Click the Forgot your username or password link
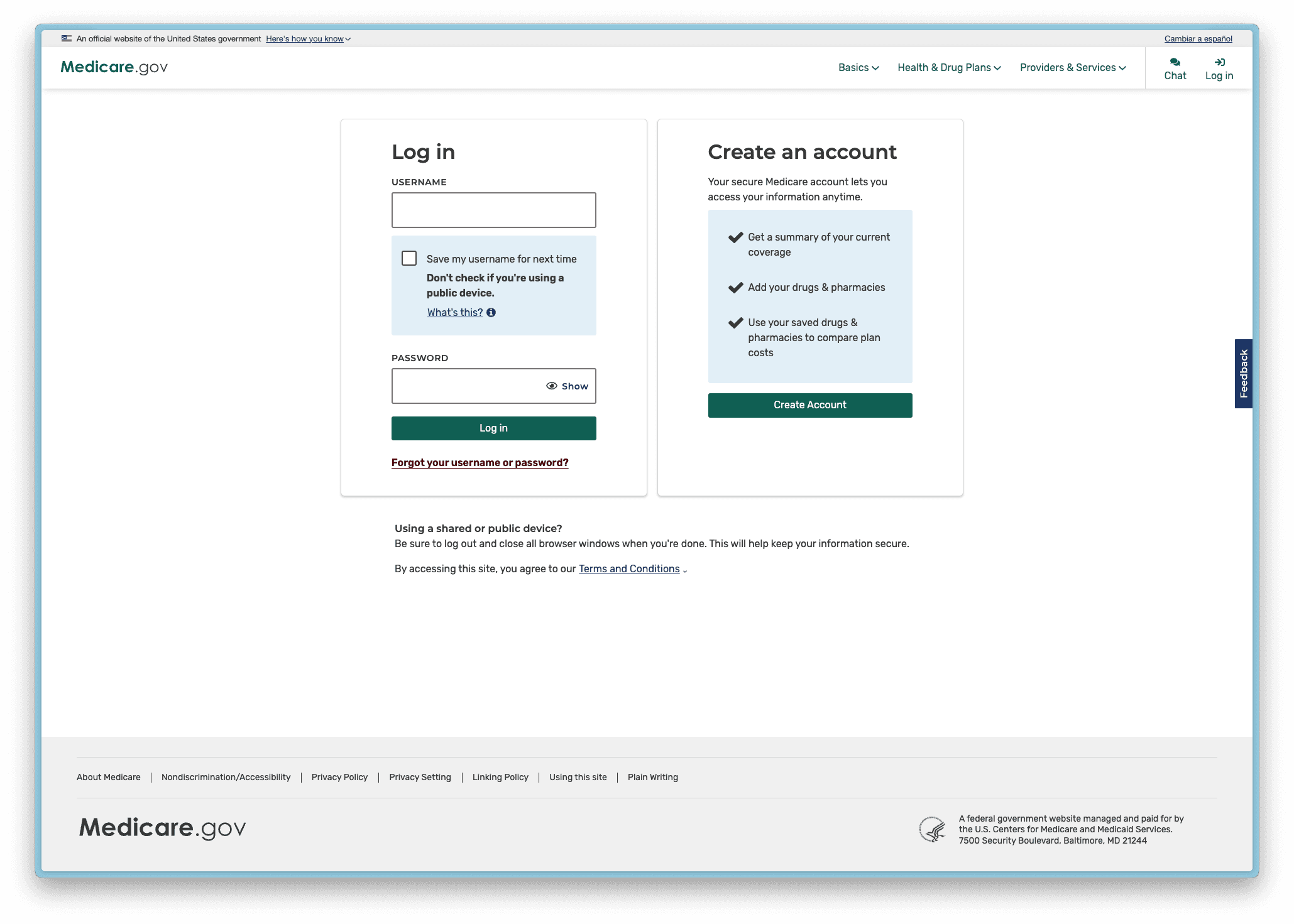Image resolution: width=1294 pixels, height=924 pixels. coord(479,462)
